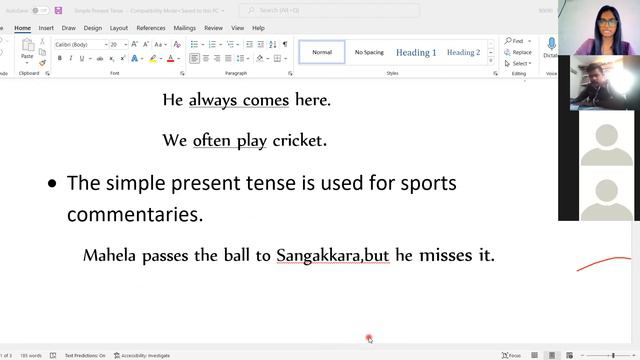Click the Sort A-Z icon
Viewport: 640px width, 360px height.
pyautogui.click(x=273, y=44)
